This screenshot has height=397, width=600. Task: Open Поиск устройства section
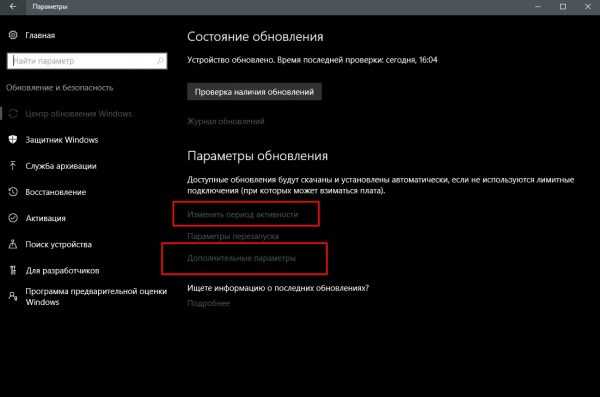pyautogui.click(x=59, y=244)
